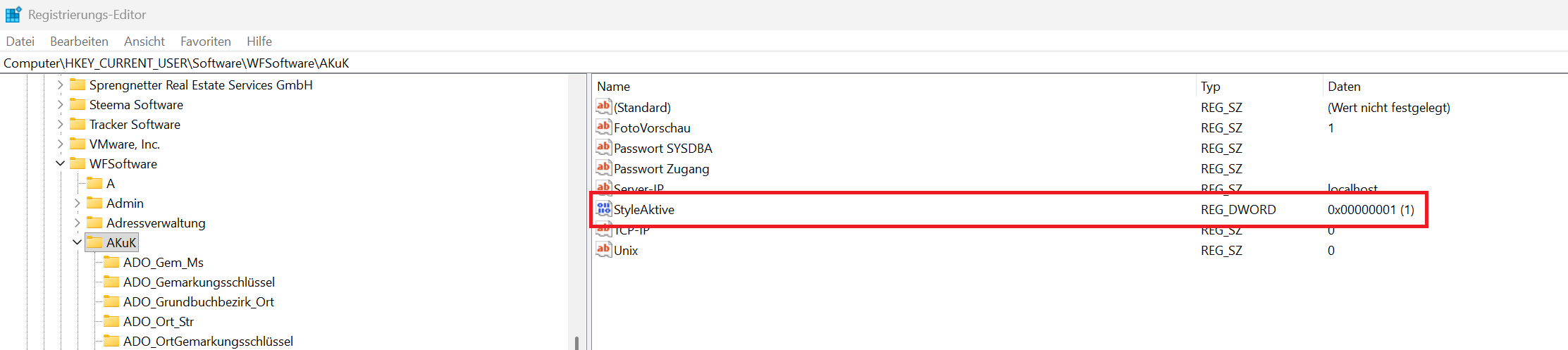Click the Registrierungs-Editor app icon
This screenshot has height=350, width=1568.
[x=13, y=15]
